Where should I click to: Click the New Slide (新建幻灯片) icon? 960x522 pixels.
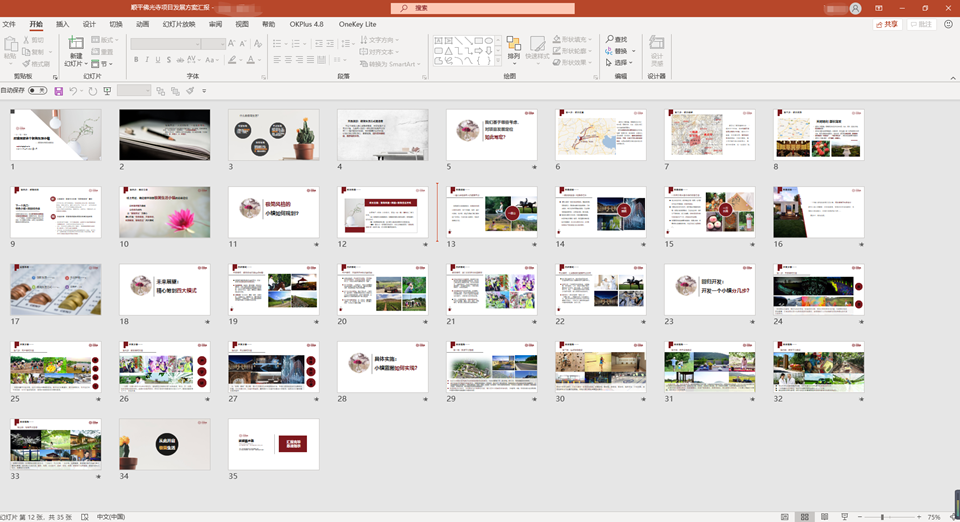76,45
